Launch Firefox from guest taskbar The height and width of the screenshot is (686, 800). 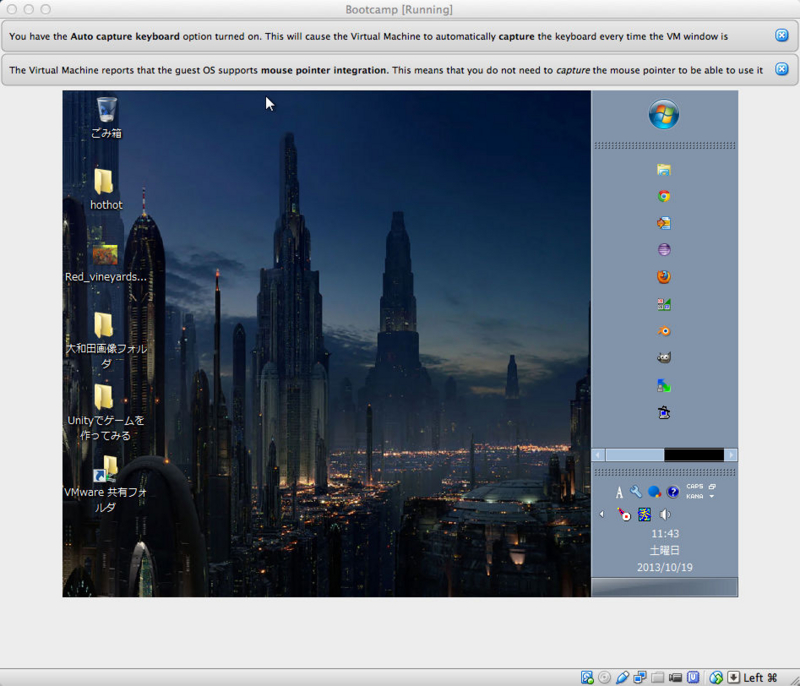tap(664, 277)
